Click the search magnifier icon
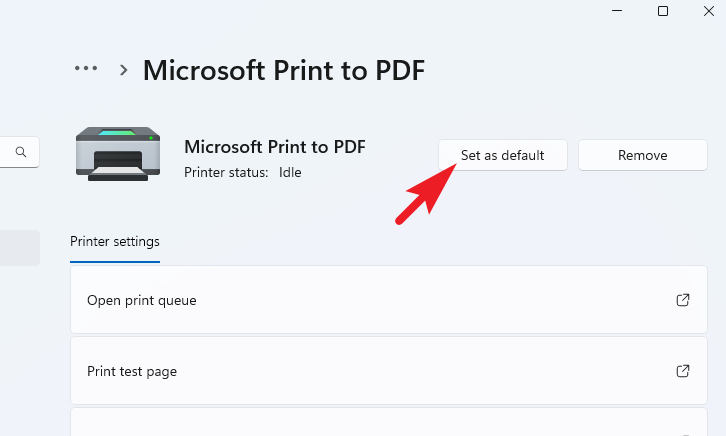This screenshot has width=726, height=436. pyautogui.click(x=21, y=152)
